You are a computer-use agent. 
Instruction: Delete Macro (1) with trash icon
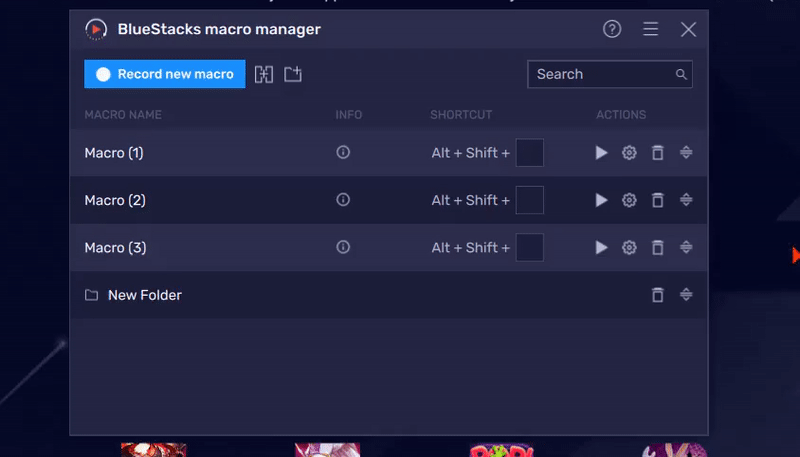[x=658, y=153]
